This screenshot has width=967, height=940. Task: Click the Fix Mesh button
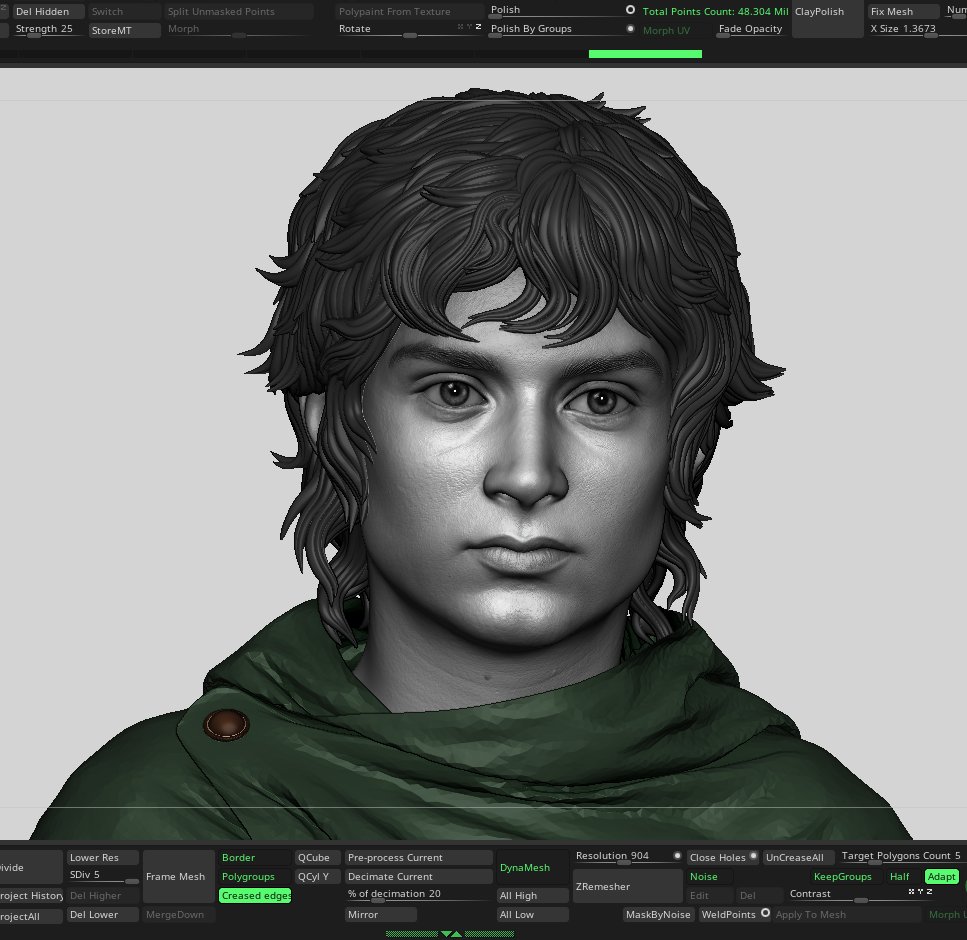click(x=903, y=11)
